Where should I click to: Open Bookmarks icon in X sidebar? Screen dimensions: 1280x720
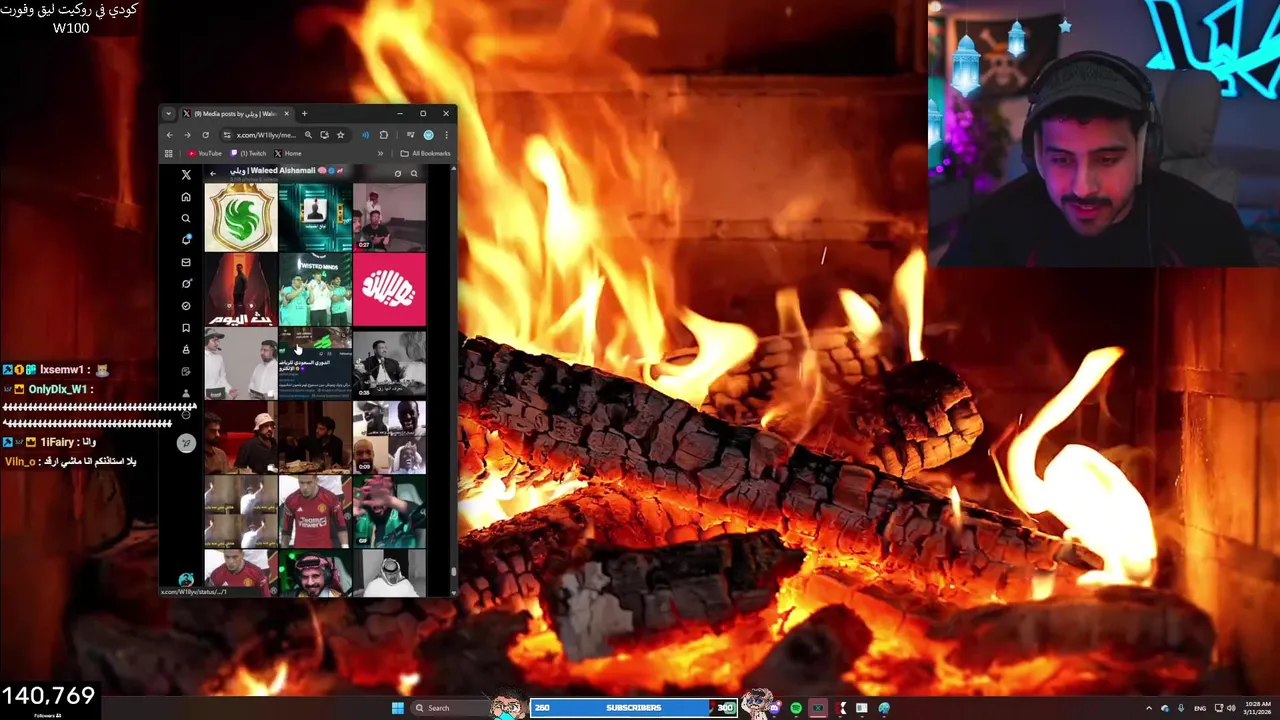click(186, 328)
